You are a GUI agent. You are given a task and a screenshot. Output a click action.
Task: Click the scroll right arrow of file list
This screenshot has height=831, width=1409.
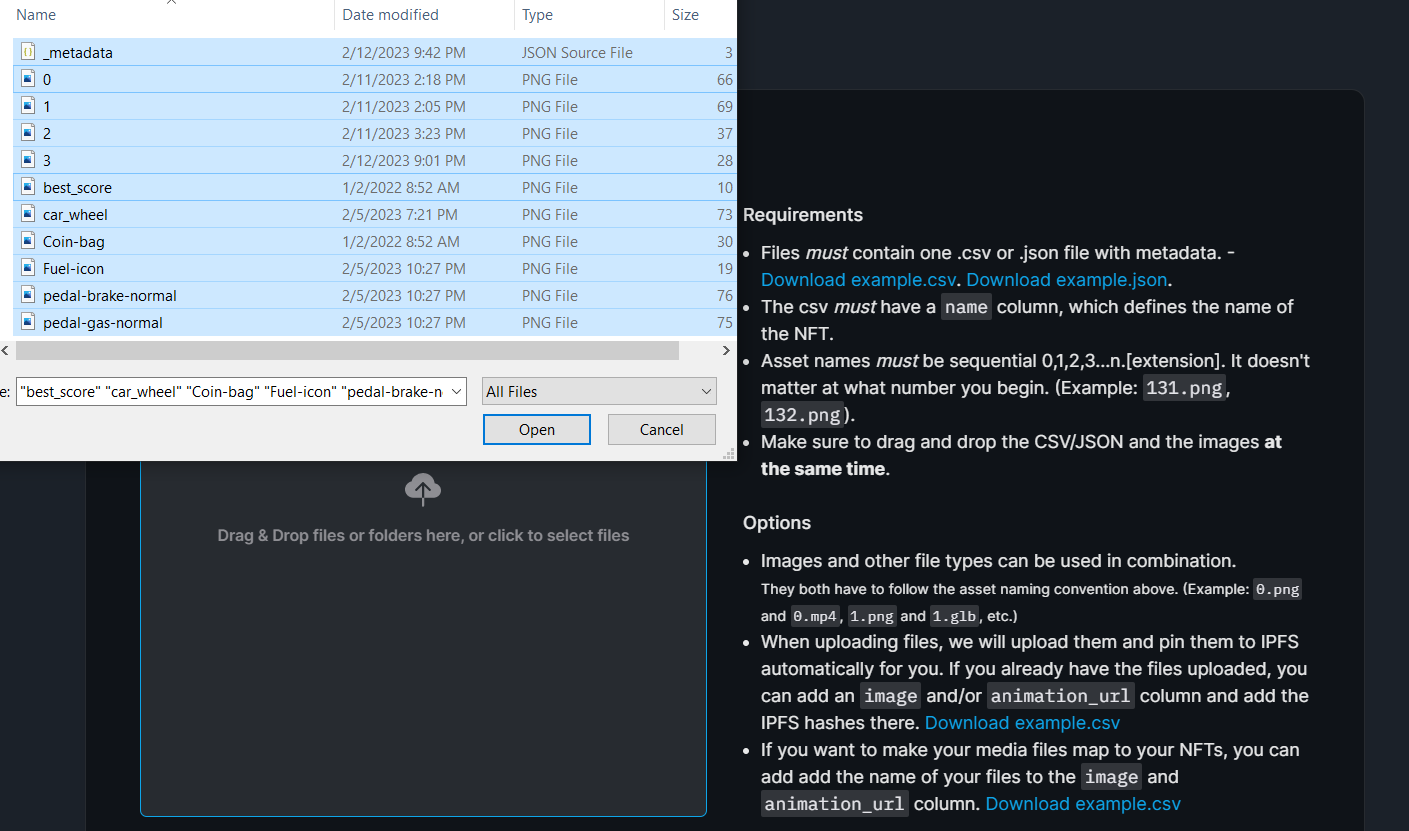point(727,351)
